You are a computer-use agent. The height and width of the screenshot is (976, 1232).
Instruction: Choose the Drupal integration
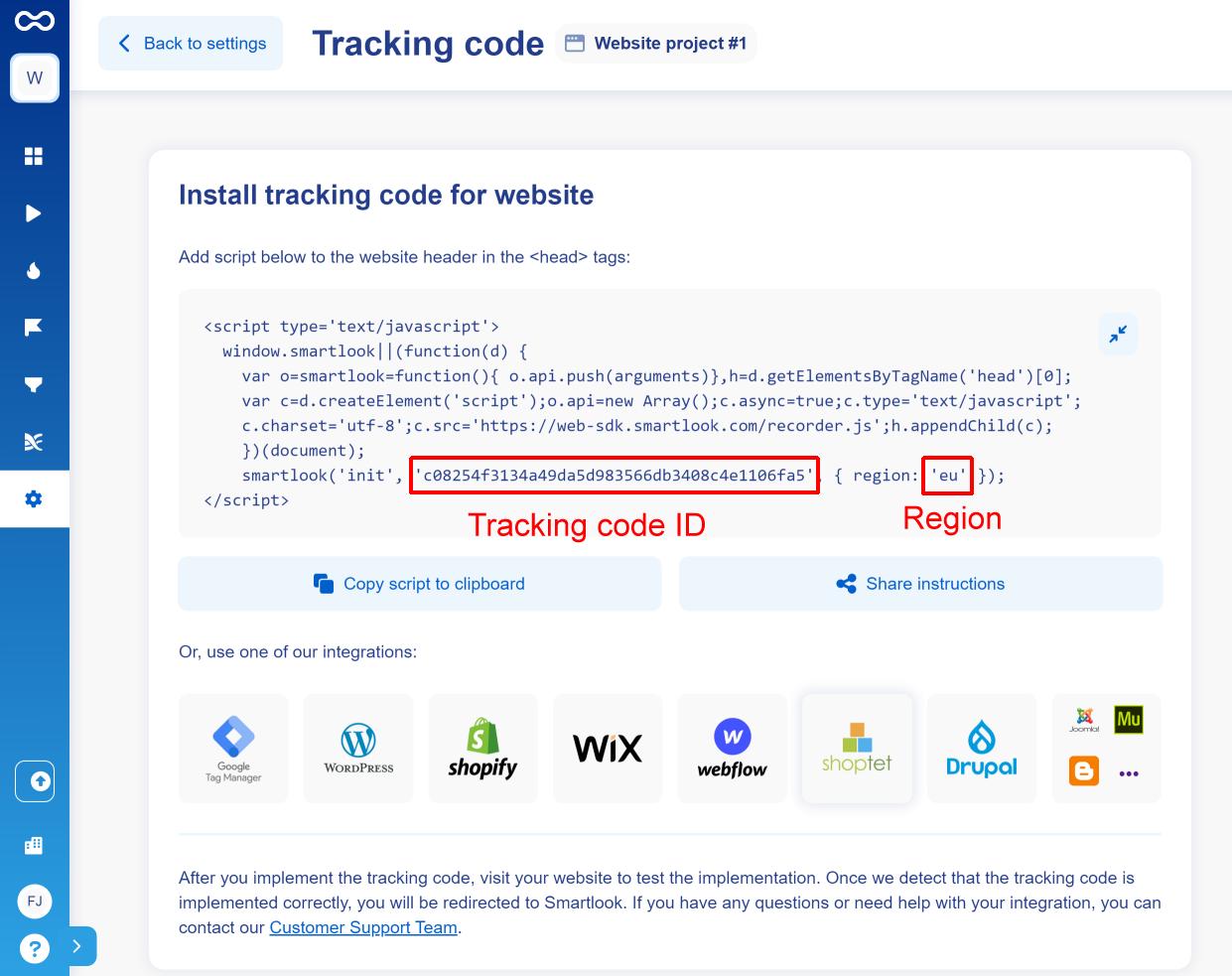982,749
